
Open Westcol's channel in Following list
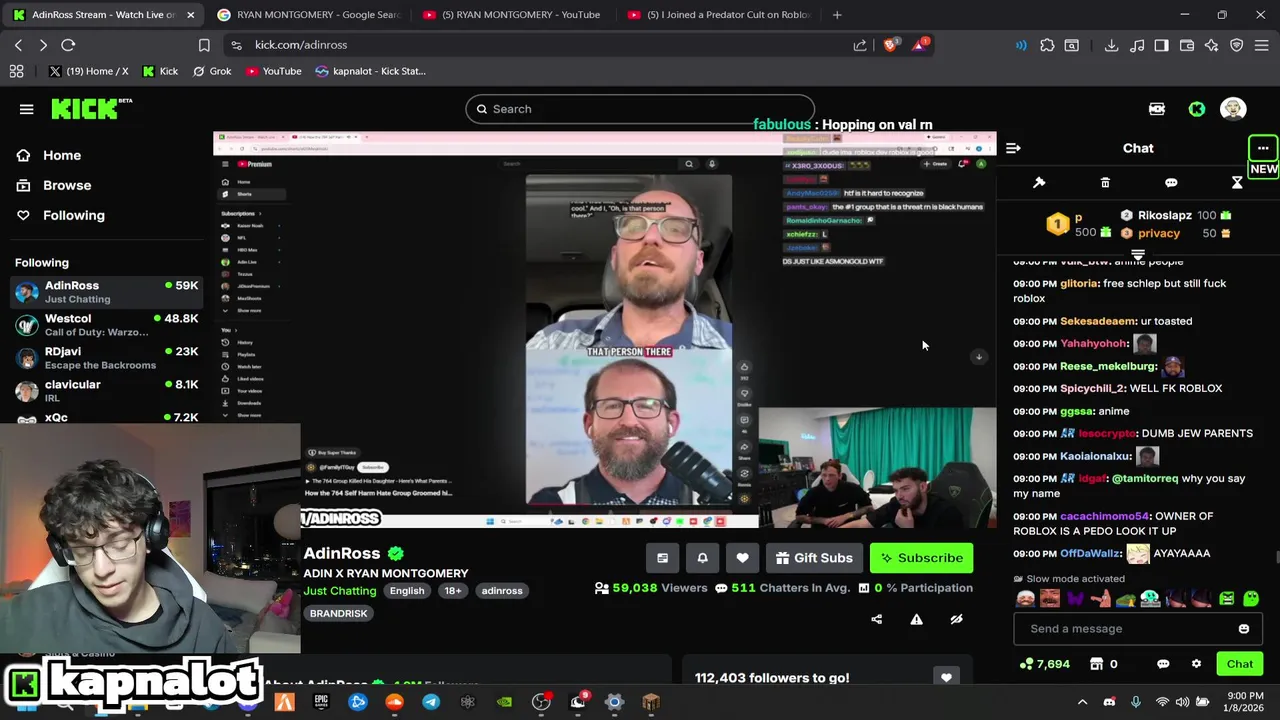pos(106,325)
